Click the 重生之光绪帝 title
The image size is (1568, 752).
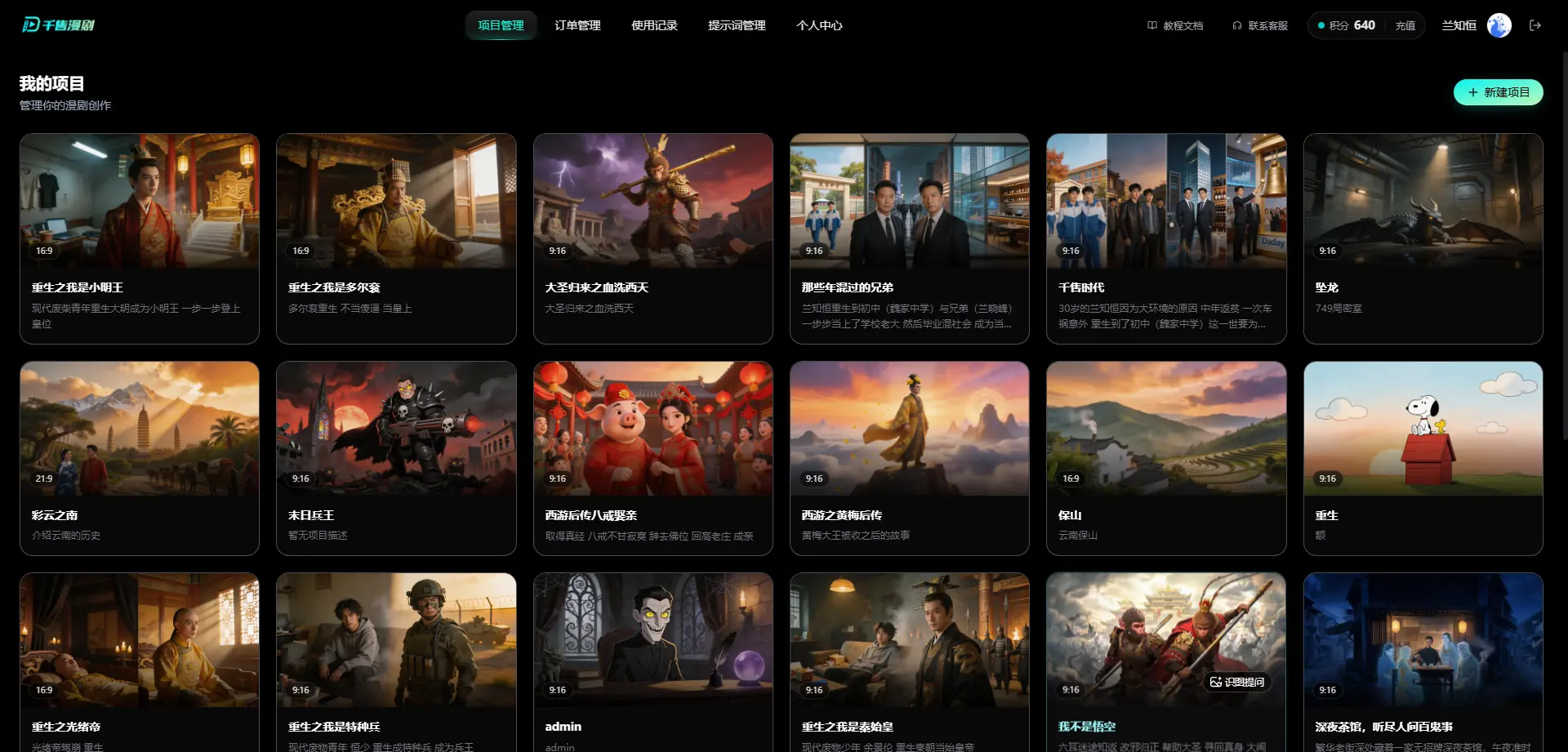pos(66,727)
